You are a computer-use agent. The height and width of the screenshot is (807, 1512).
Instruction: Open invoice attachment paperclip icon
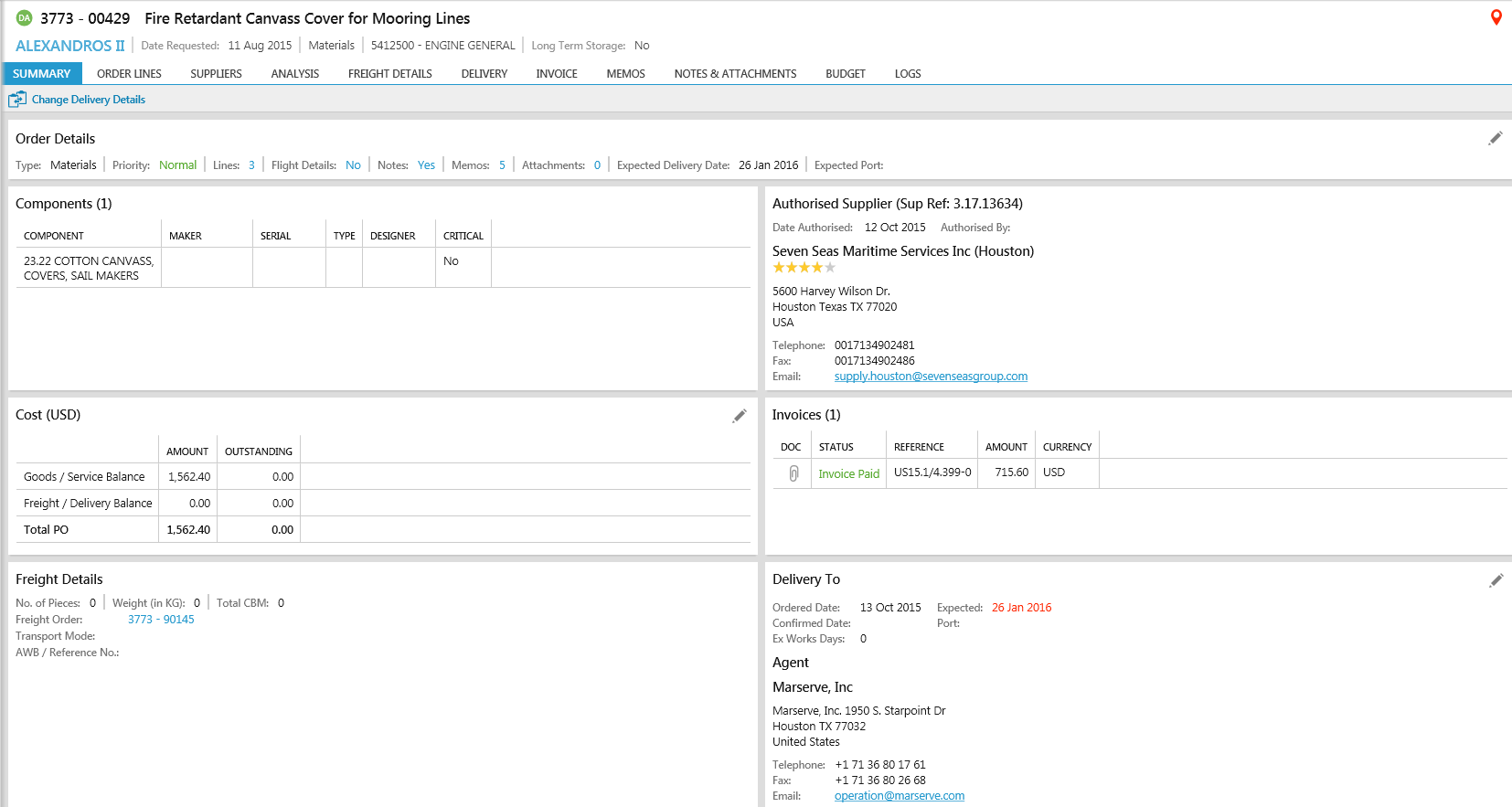click(793, 473)
